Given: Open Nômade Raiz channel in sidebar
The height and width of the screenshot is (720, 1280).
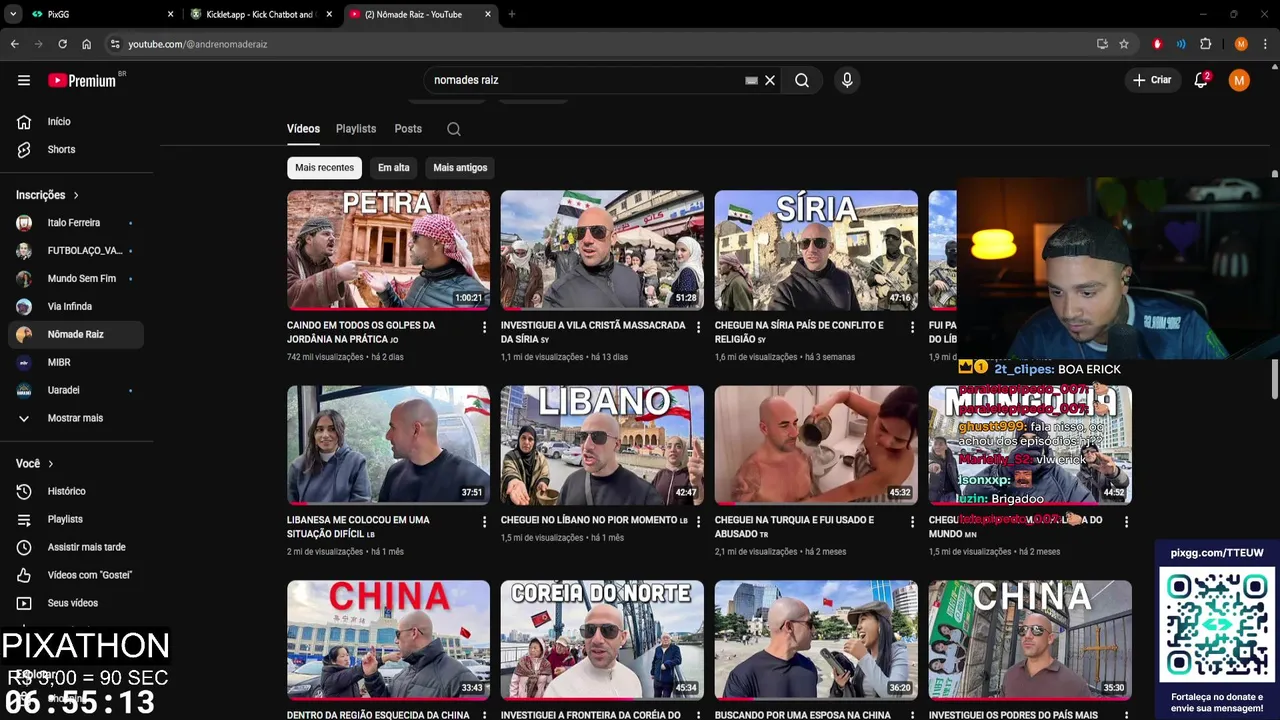Looking at the screenshot, I should tap(76, 334).
